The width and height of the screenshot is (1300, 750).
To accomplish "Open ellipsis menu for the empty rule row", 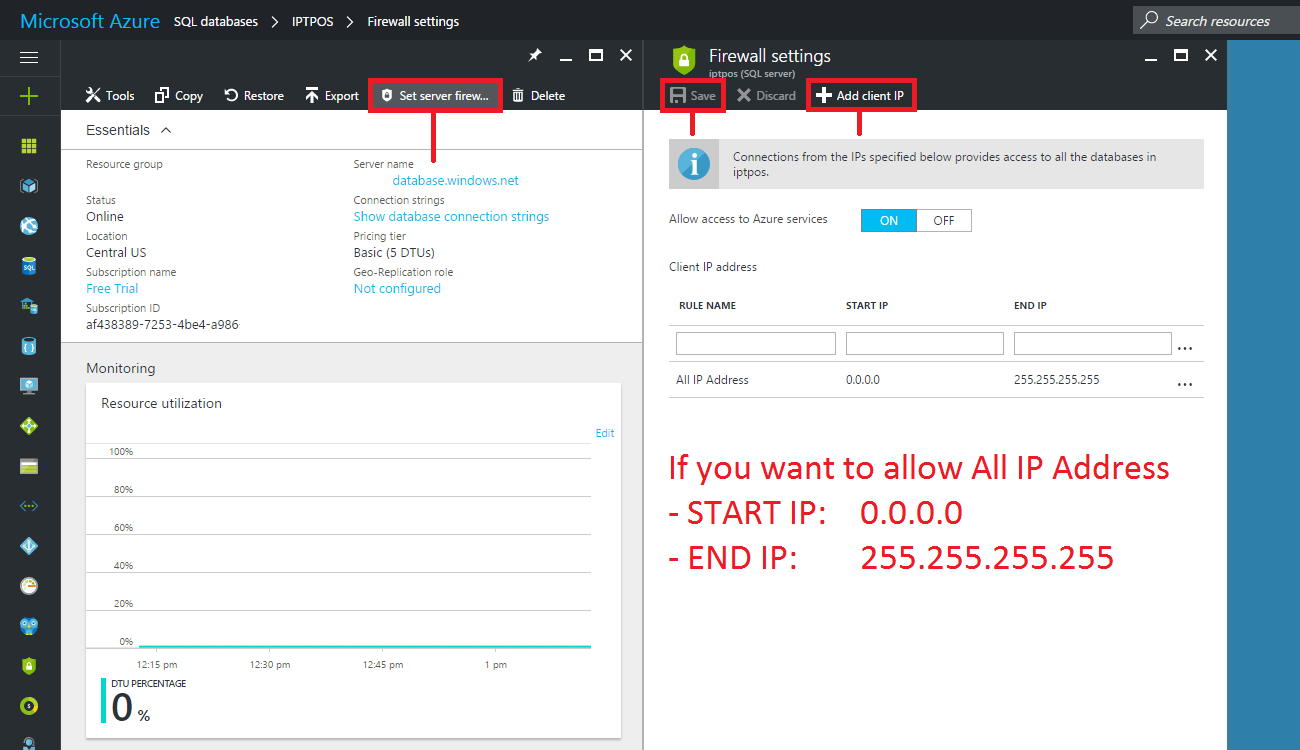I will [1185, 348].
